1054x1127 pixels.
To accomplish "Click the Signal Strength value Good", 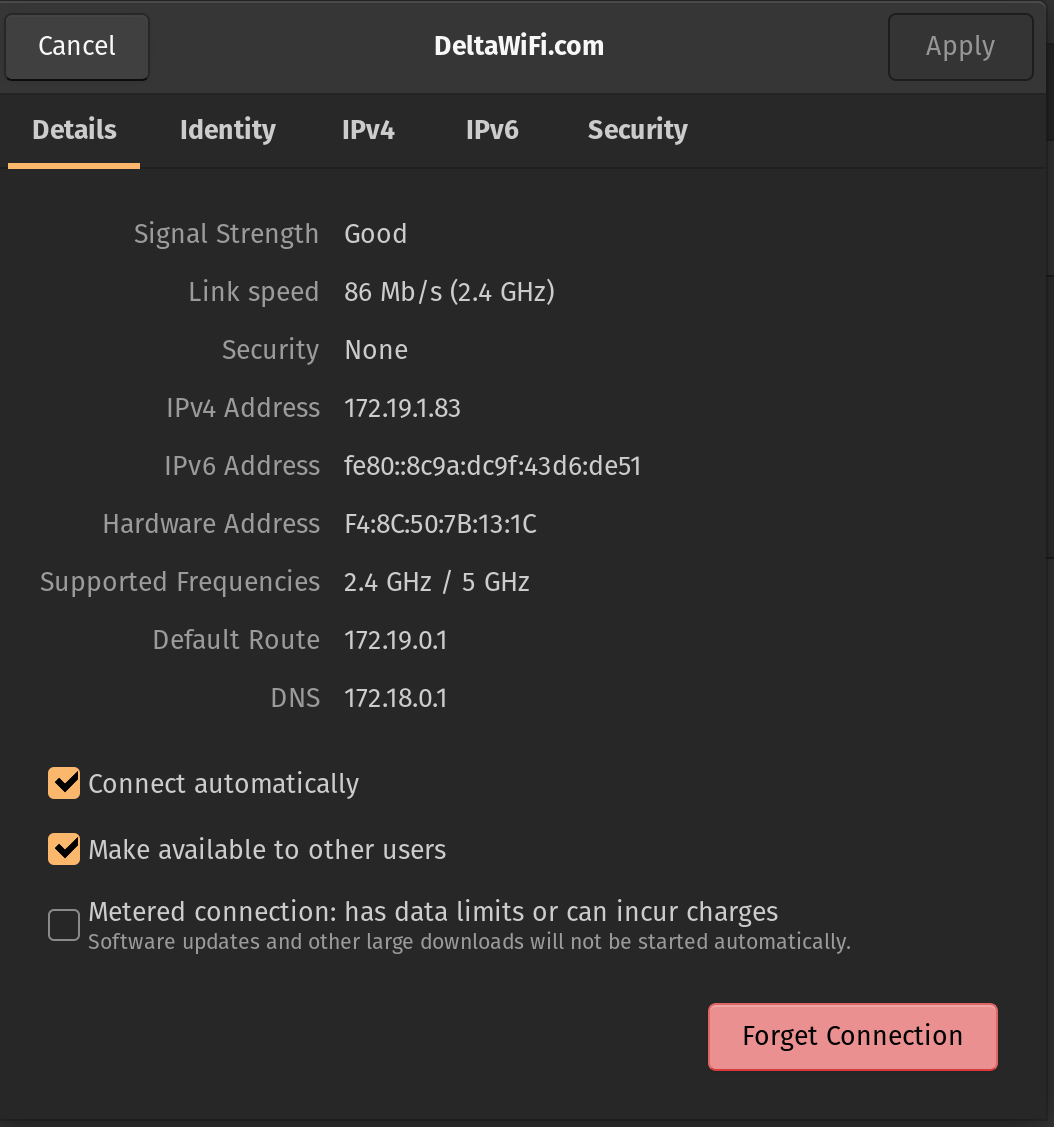I will (375, 234).
